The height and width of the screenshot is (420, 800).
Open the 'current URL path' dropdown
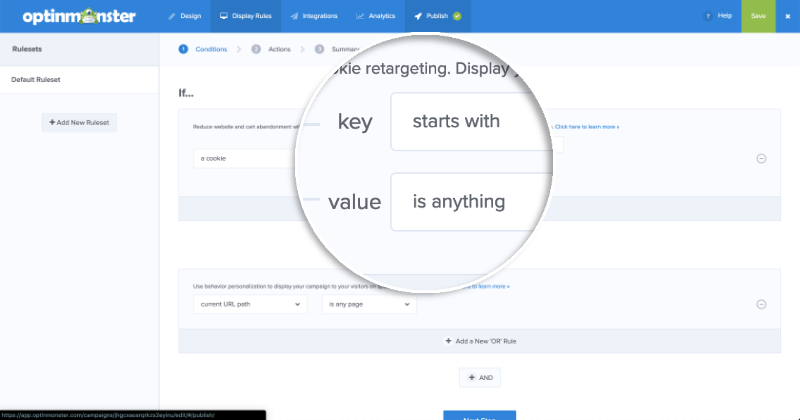tap(250, 304)
